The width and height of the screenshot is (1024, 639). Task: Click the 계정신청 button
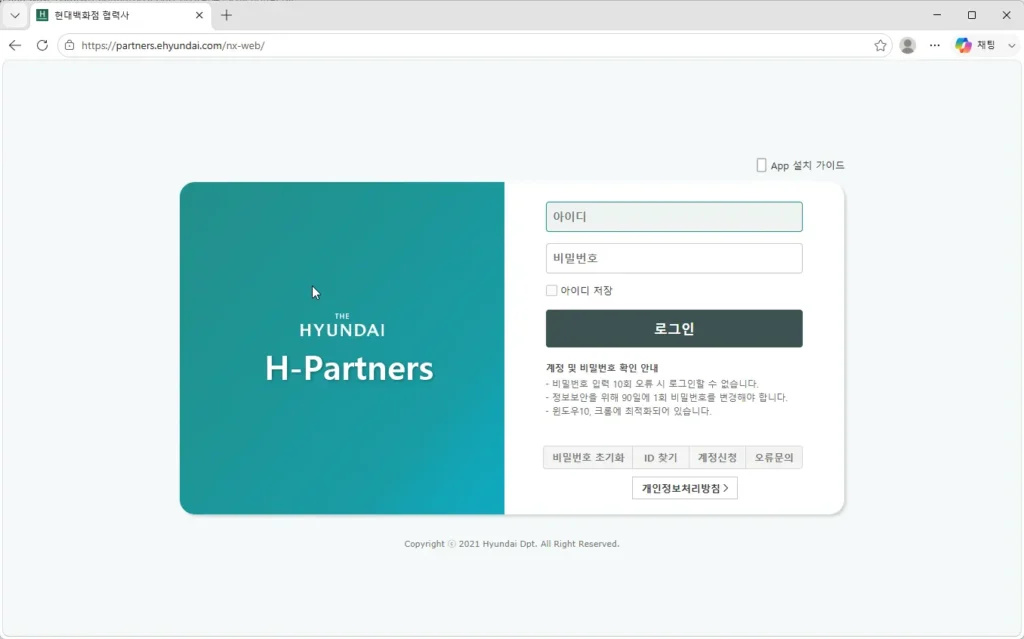point(717,457)
